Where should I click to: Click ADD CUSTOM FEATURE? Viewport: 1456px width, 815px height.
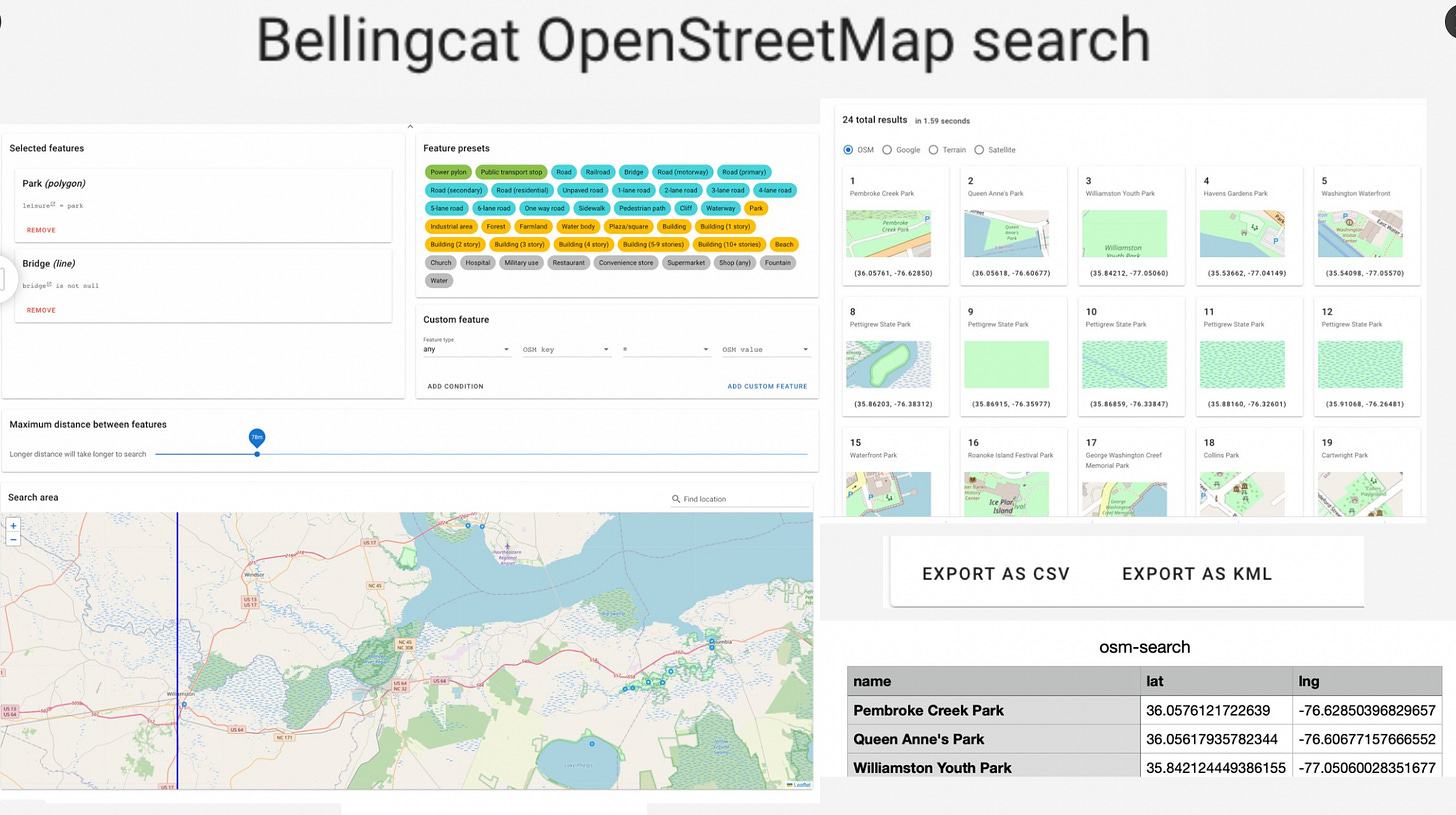pyautogui.click(x=767, y=386)
